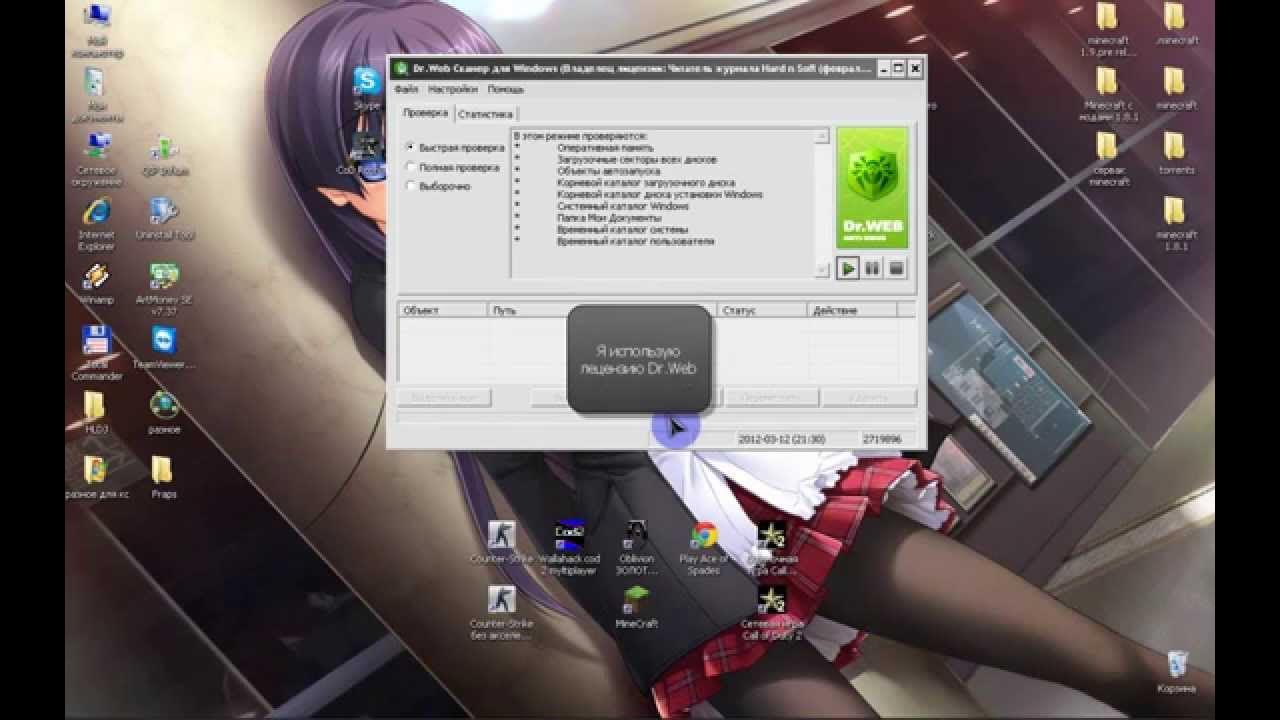Switch to the Проверка tab
The width and height of the screenshot is (1280, 720).
[426, 113]
